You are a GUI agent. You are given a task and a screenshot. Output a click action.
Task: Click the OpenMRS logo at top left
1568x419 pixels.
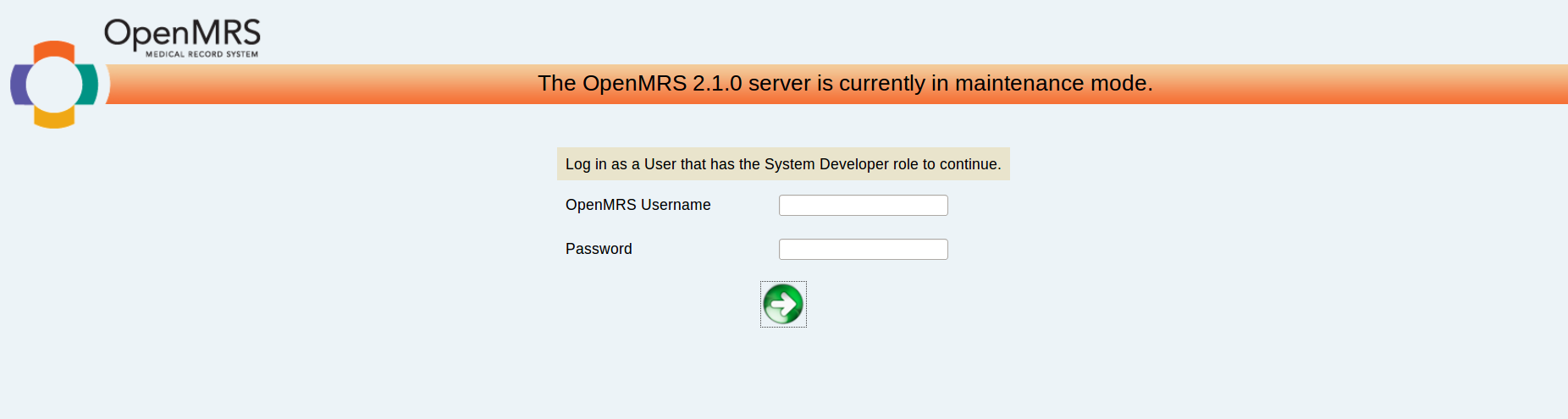(x=135, y=73)
